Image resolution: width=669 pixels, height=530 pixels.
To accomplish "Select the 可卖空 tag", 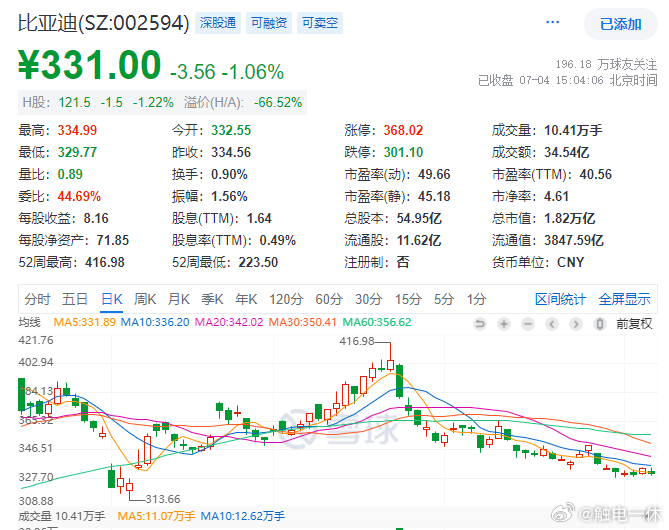I will [x=320, y=23].
